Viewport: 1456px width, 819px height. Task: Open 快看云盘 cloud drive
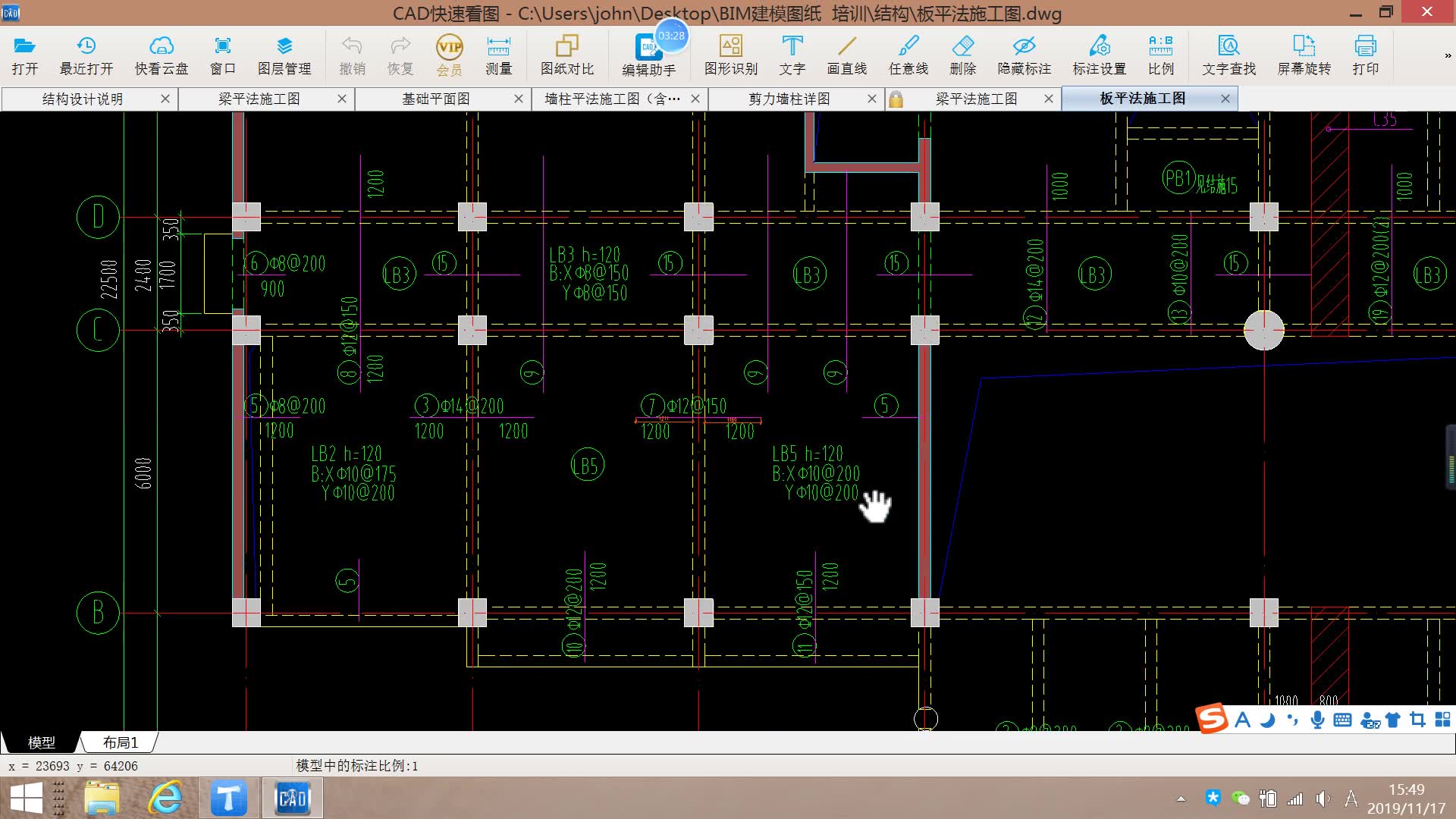[161, 55]
